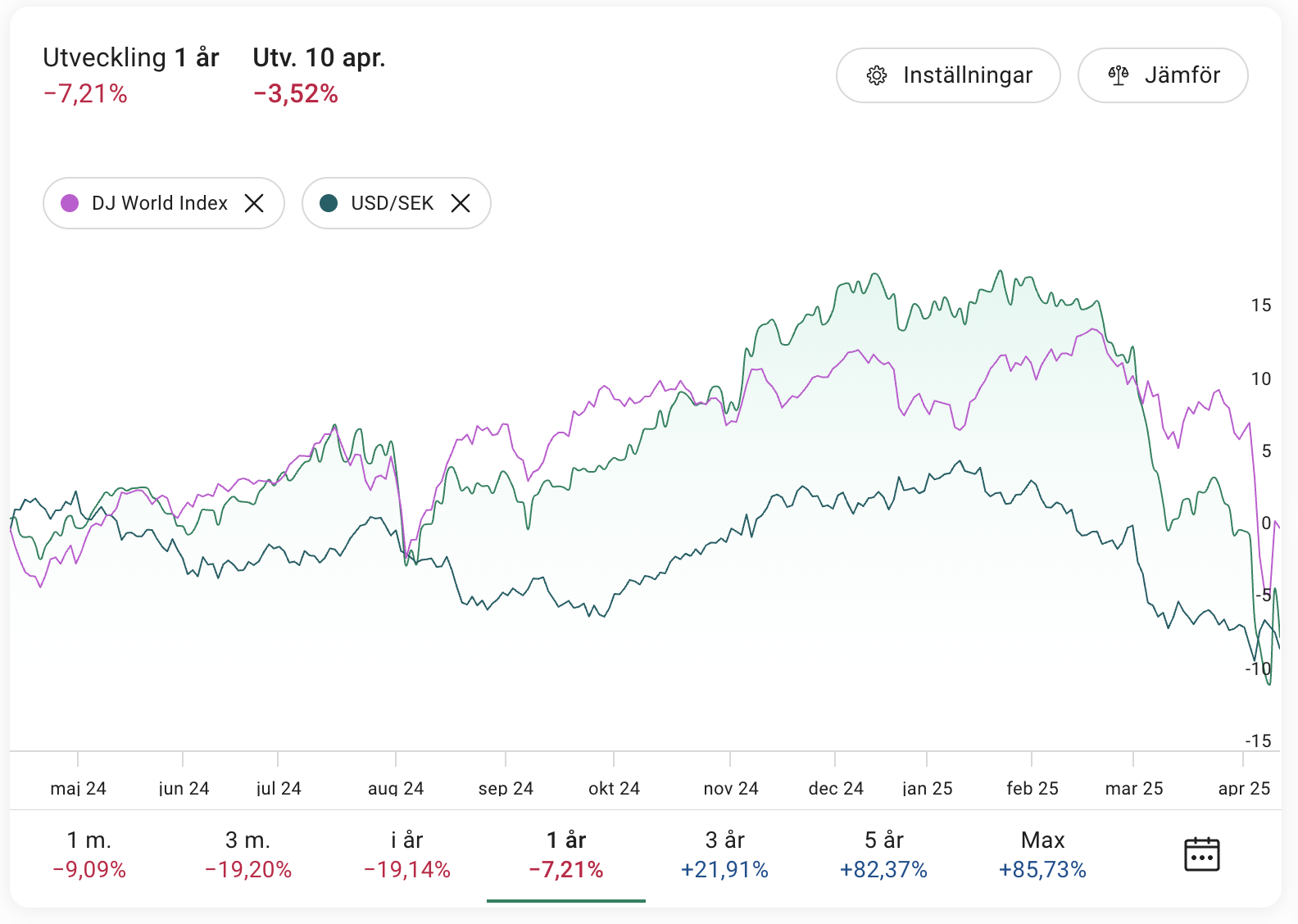The image size is (1298, 924).
Task: Select the i år period tab
Action: 407,854
